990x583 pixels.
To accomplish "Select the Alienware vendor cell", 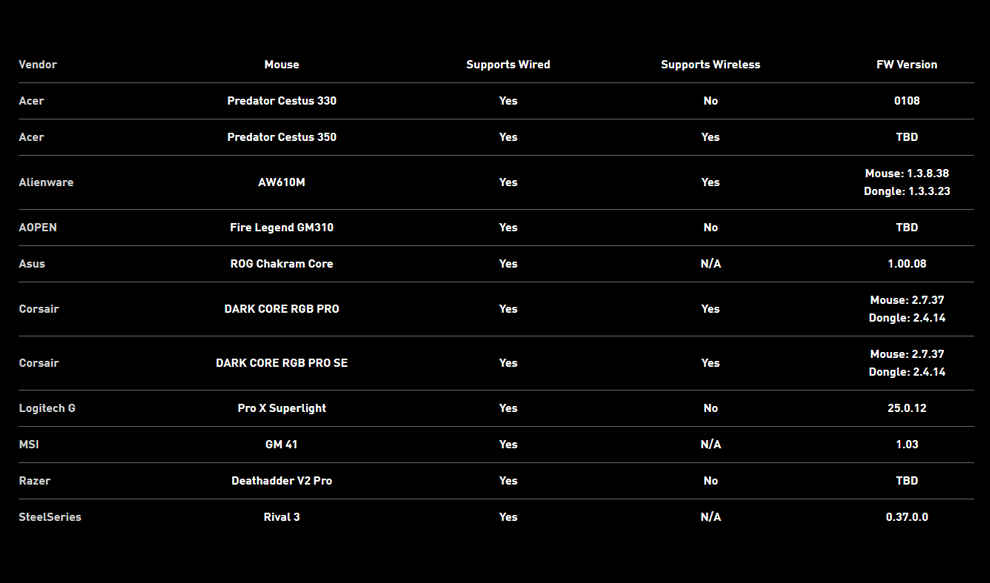I will tap(46, 183).
